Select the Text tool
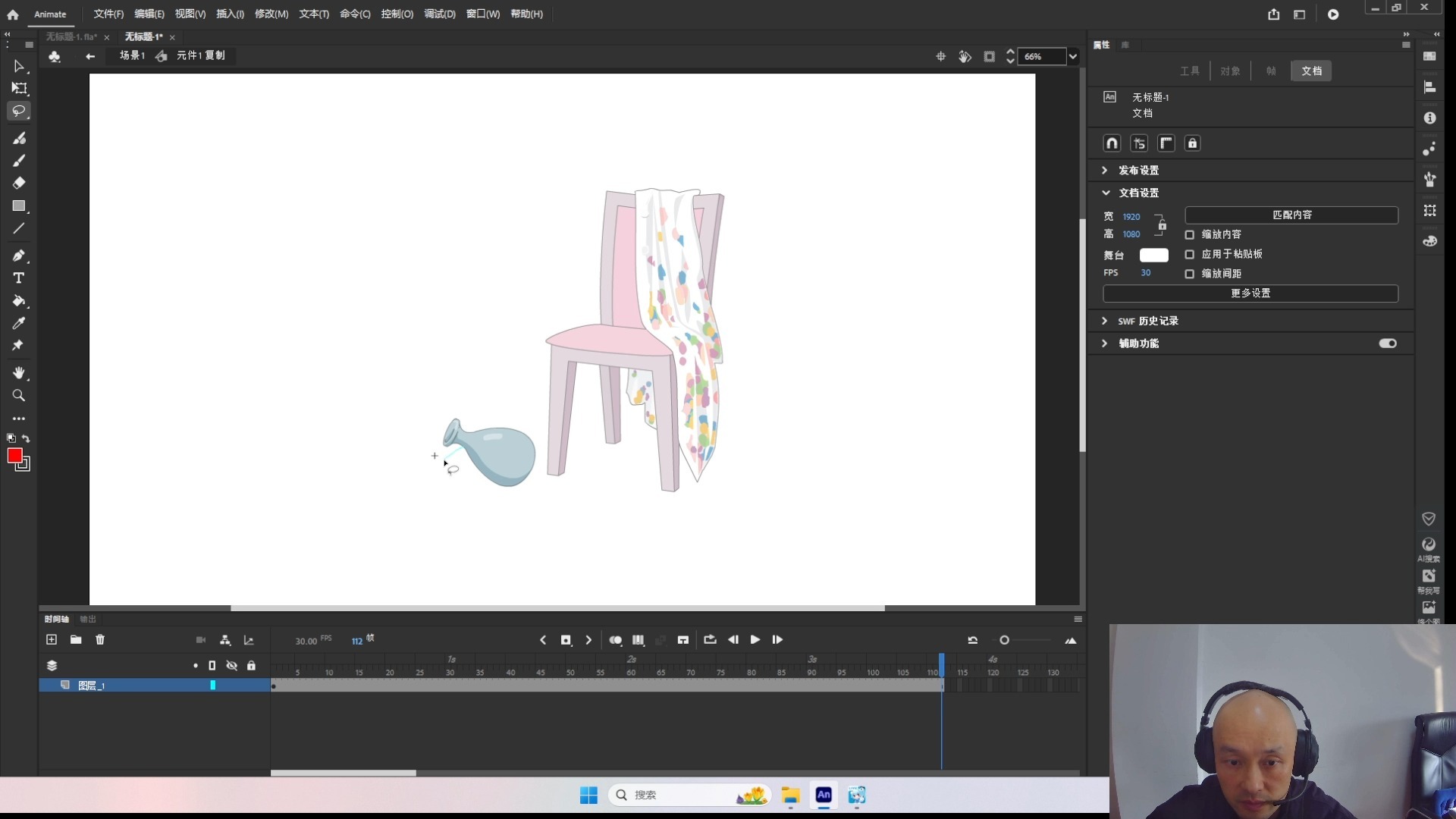1456x819 pixels. tap(19, 278)
